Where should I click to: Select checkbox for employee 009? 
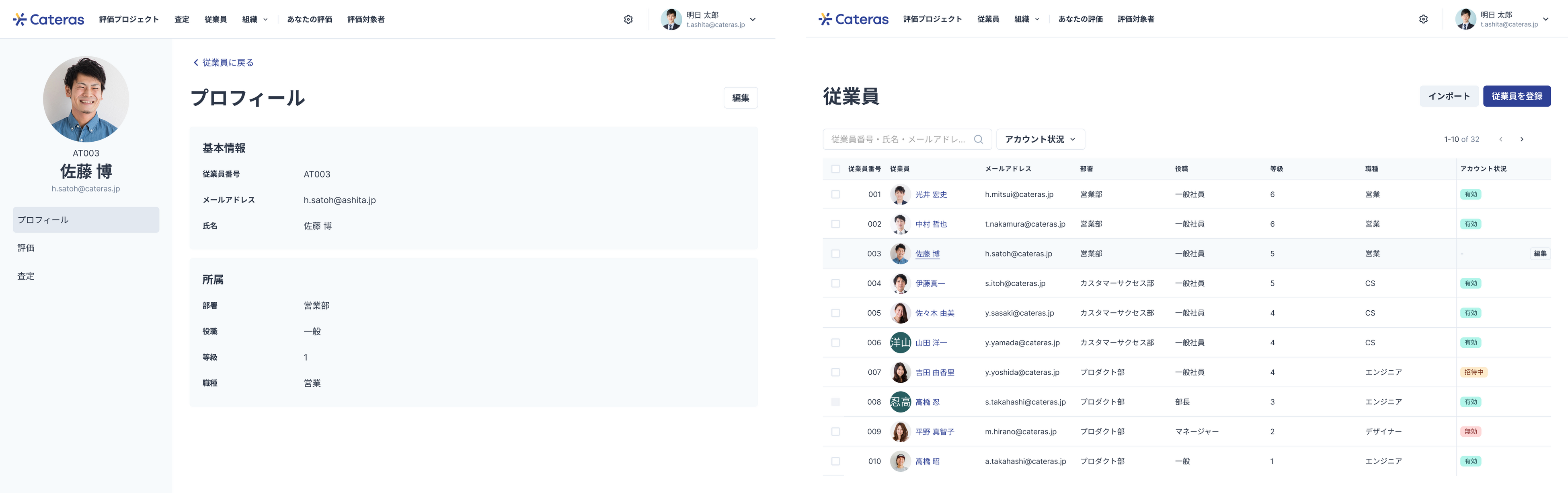(835, 431)
